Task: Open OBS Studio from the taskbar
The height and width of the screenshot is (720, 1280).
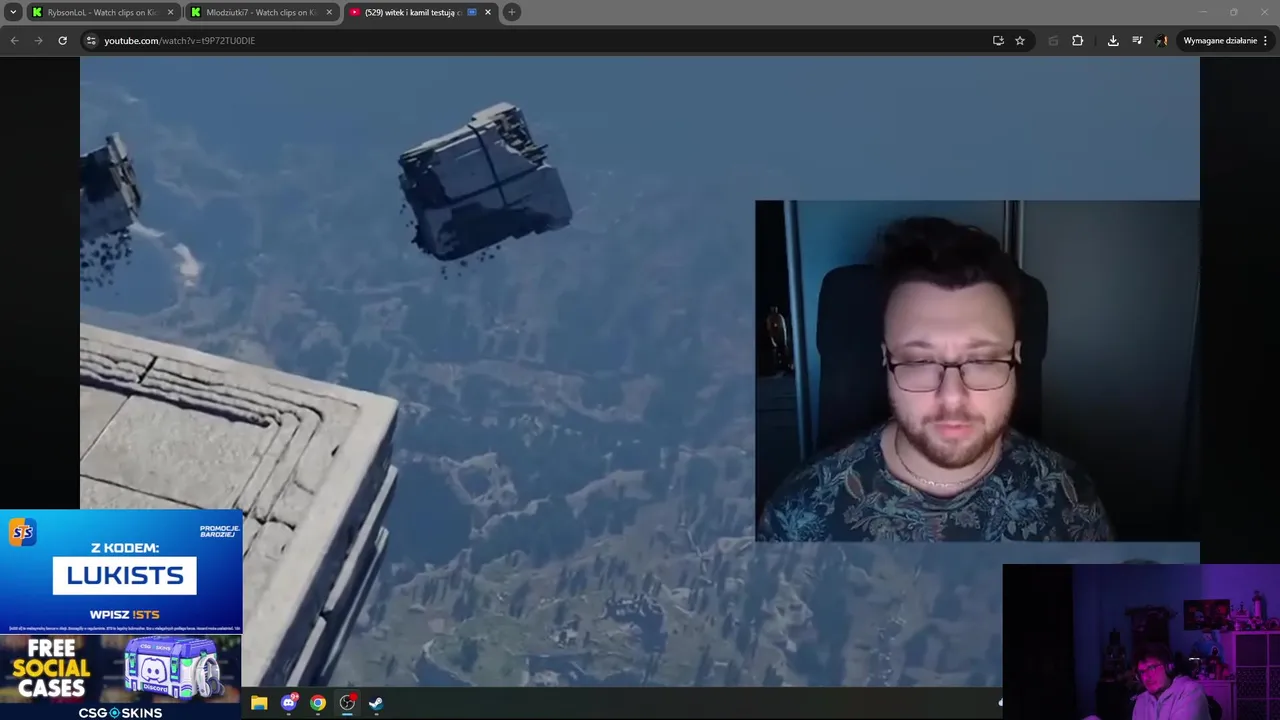Action: (347, 703)
